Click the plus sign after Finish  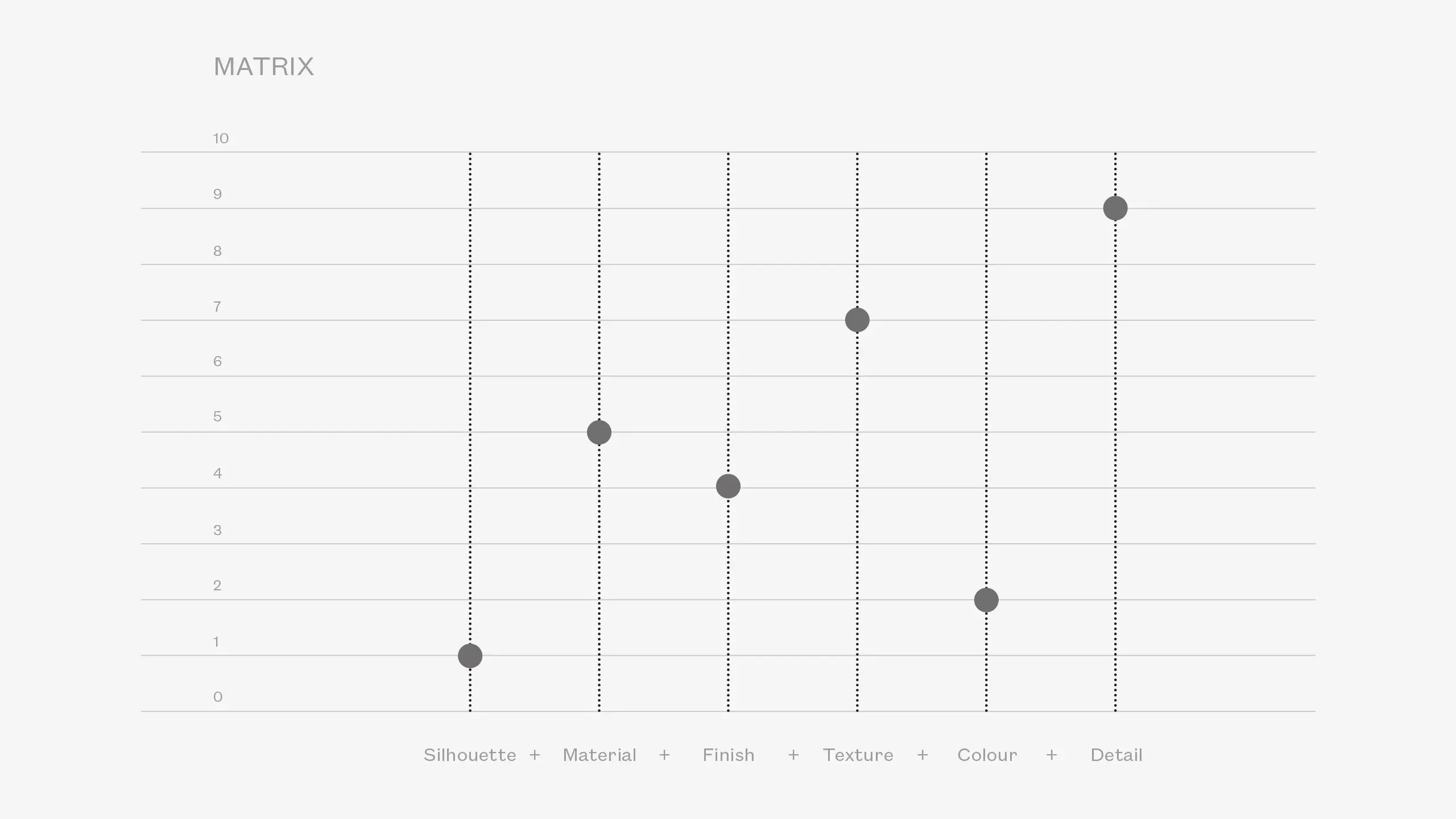point(793,755)
